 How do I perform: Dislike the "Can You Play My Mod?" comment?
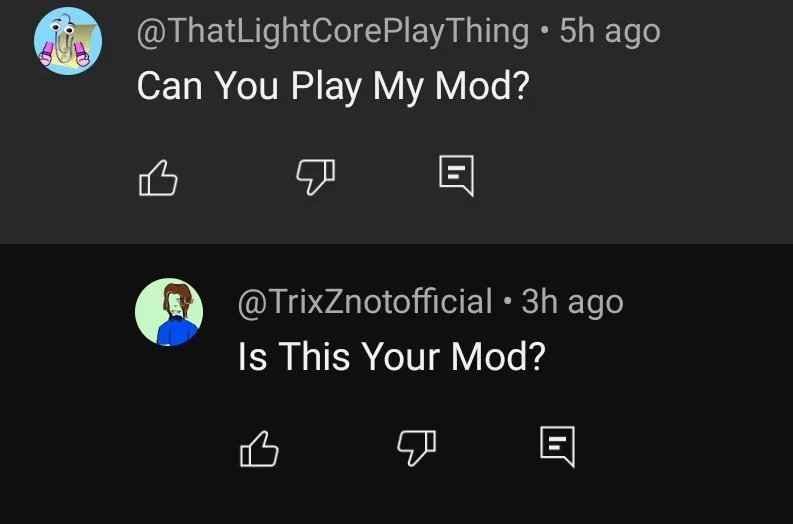(x=316, y=178)
